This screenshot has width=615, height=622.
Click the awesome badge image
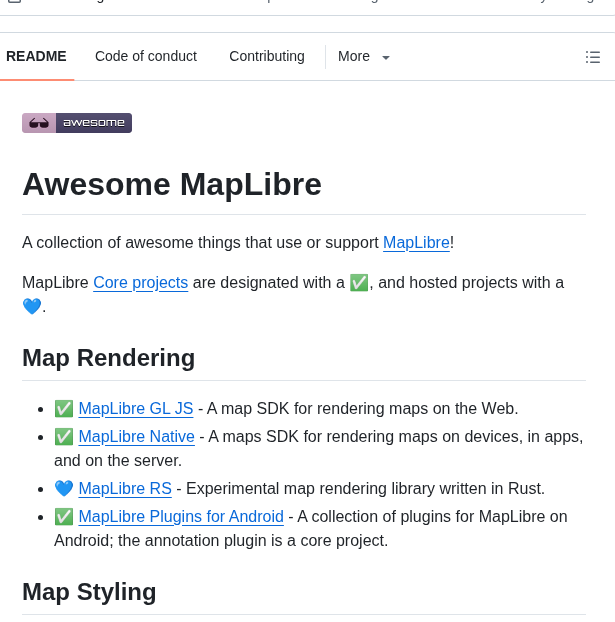pyautogui.click(x=77, y=123)
